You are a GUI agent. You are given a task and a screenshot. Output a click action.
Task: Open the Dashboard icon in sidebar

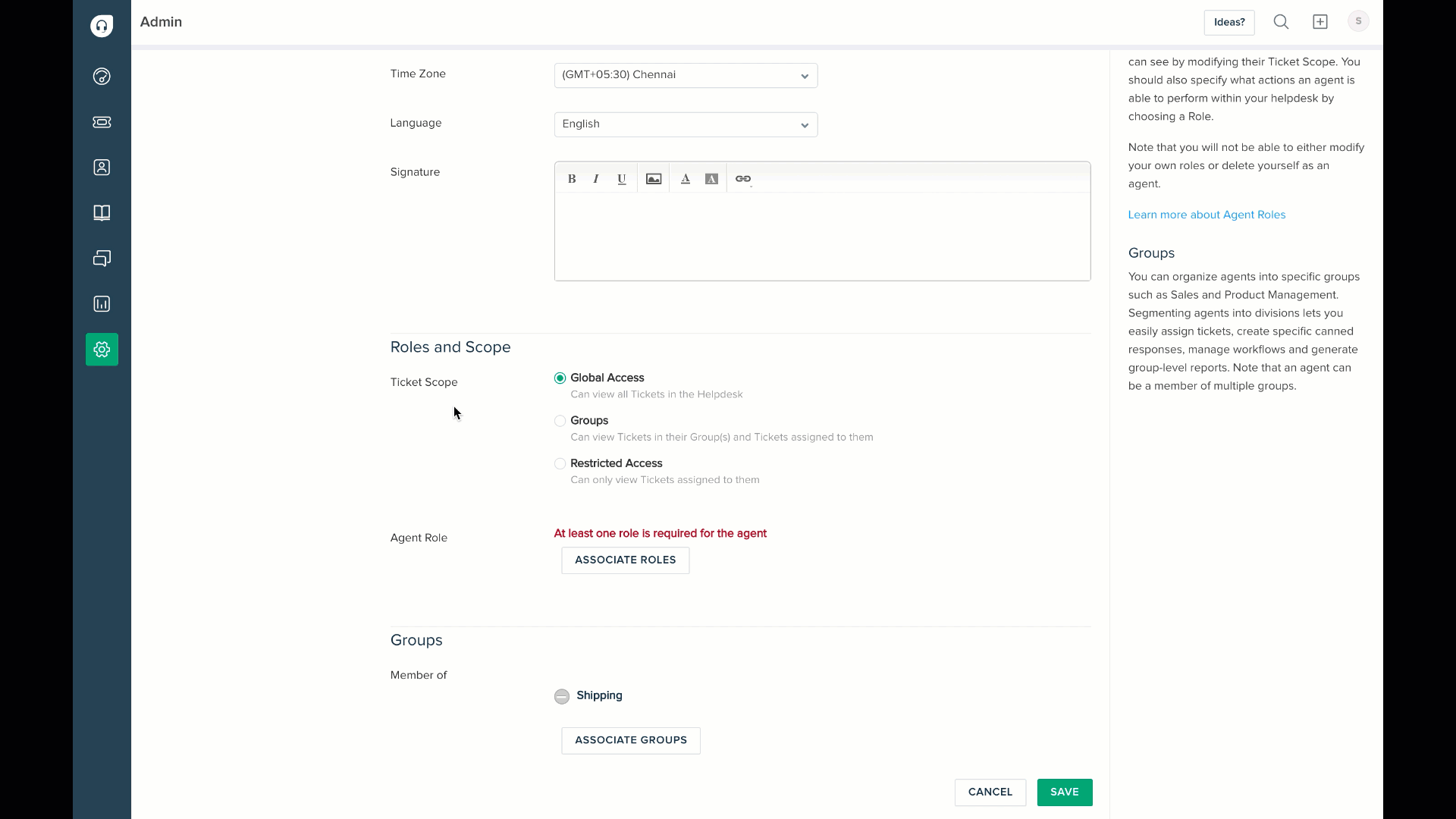[x=102, y=77]
